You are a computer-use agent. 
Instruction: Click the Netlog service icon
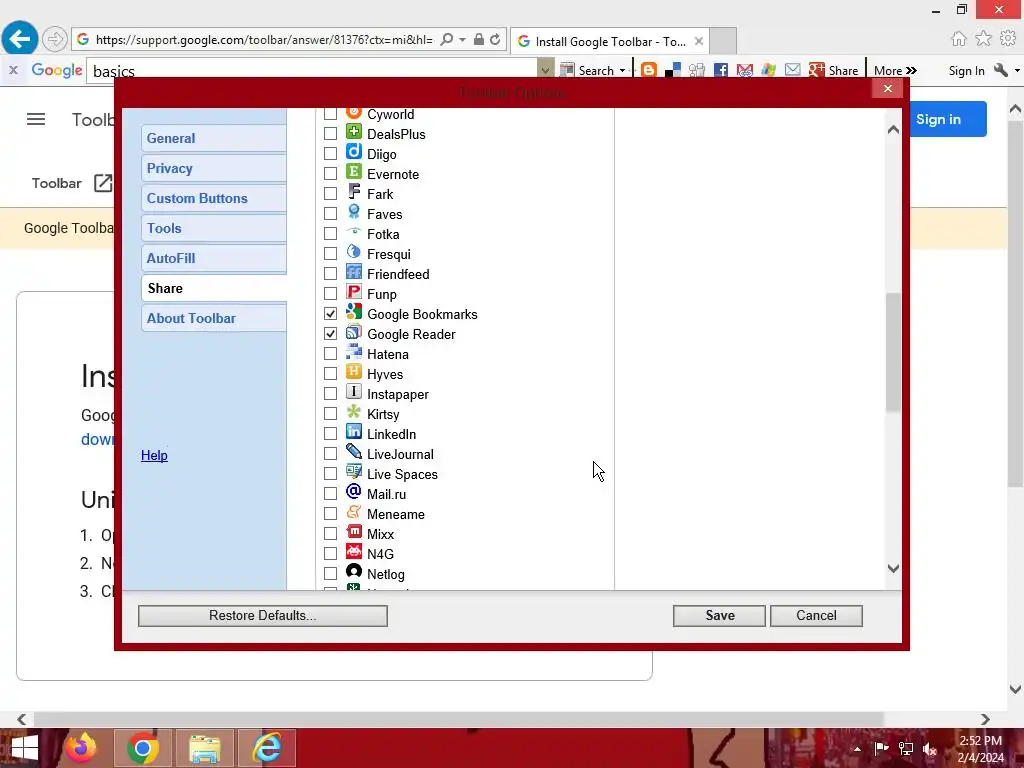pyautogui.click(x=353, y=572)
